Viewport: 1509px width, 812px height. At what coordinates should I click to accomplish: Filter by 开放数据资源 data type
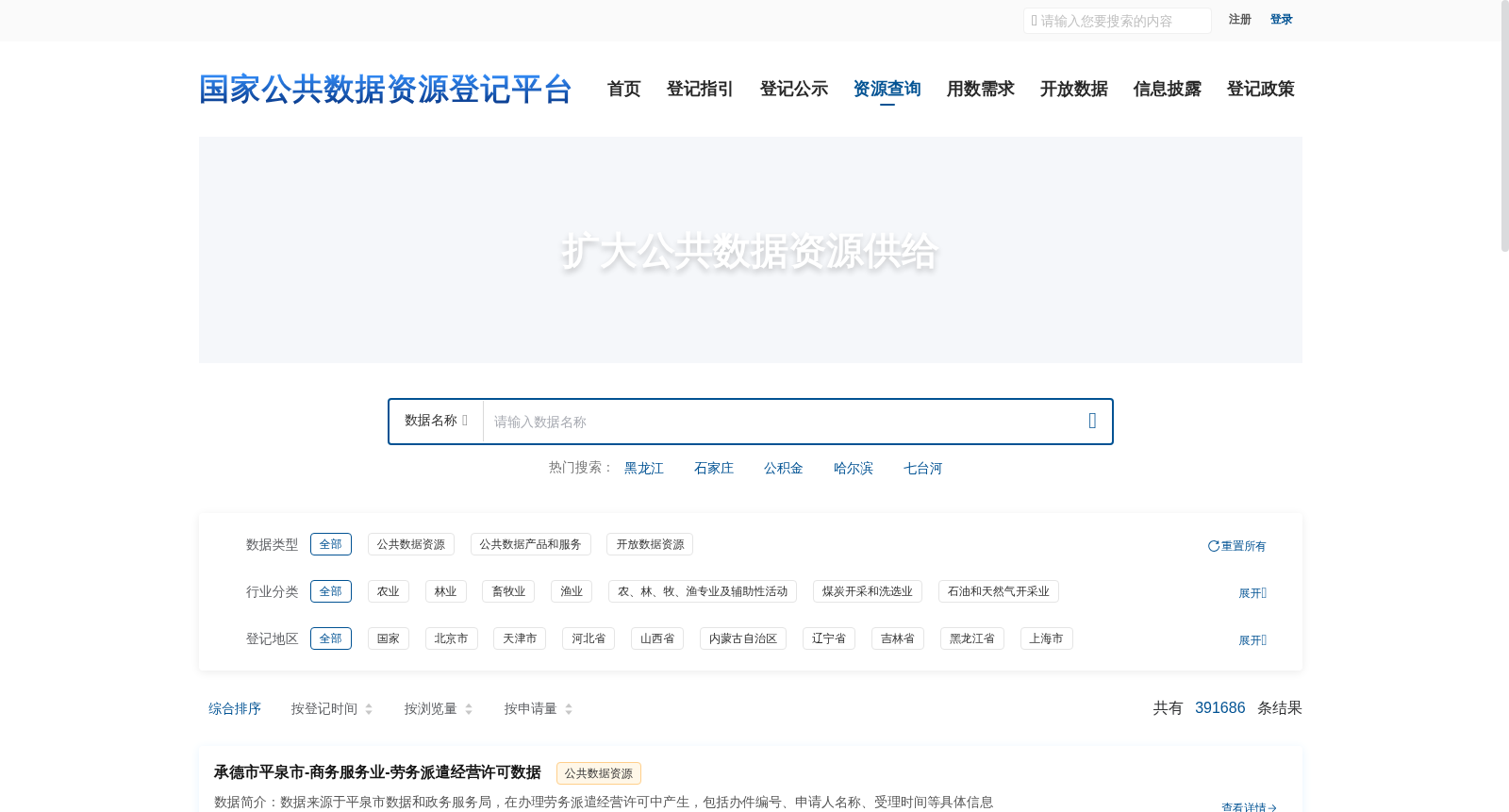click(650, 544)
